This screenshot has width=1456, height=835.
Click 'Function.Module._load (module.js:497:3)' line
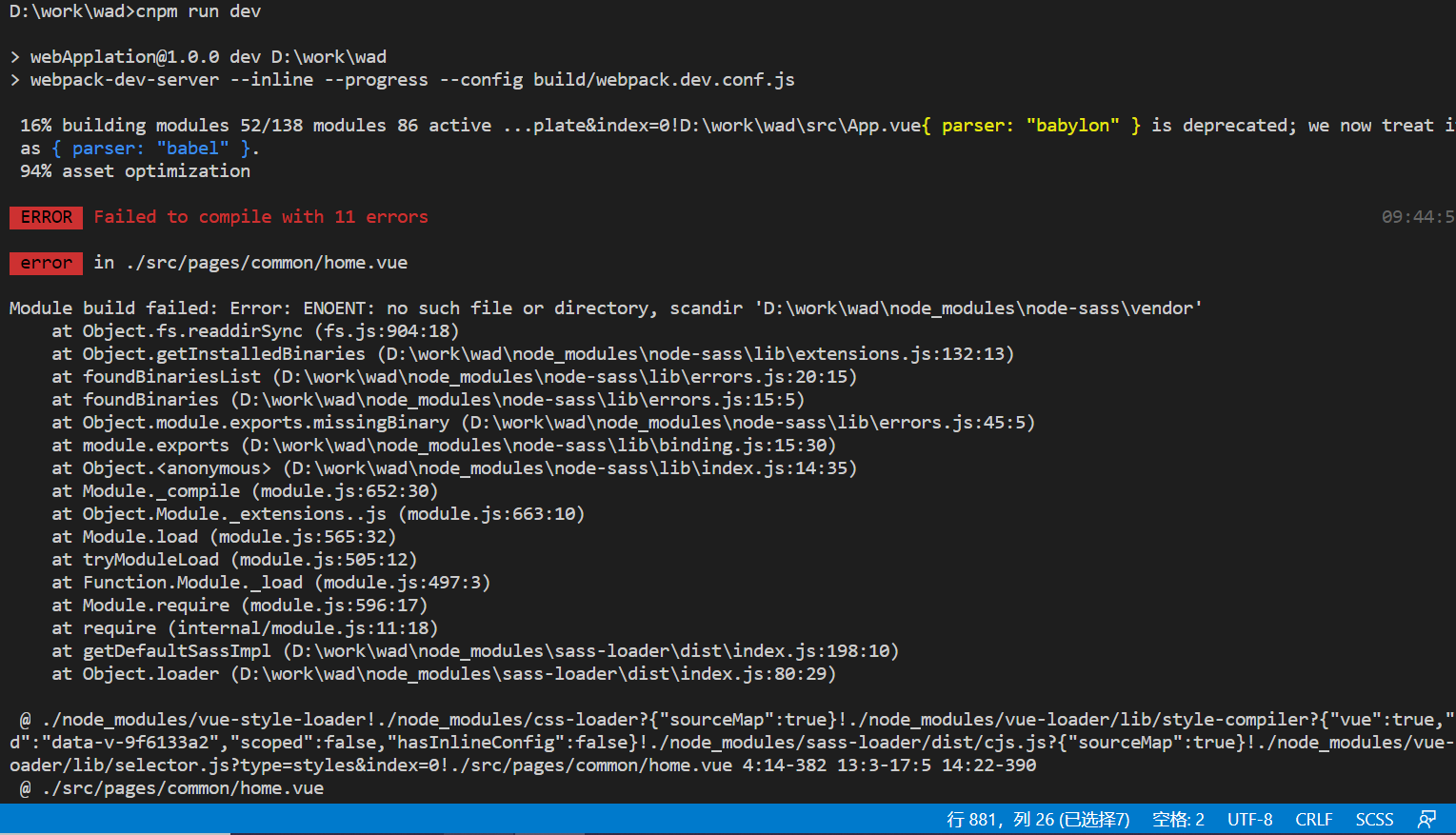tap(271, 583)
